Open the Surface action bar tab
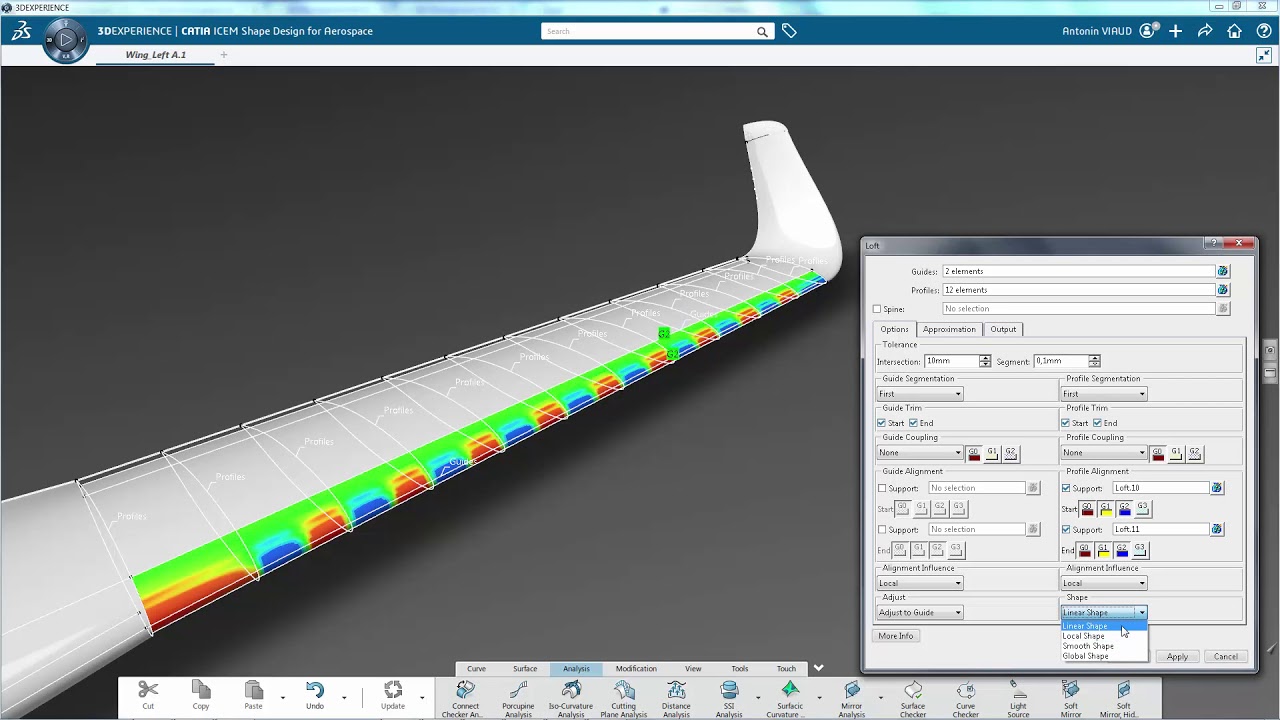The image size is (1280, 720). tap(525, 668)
